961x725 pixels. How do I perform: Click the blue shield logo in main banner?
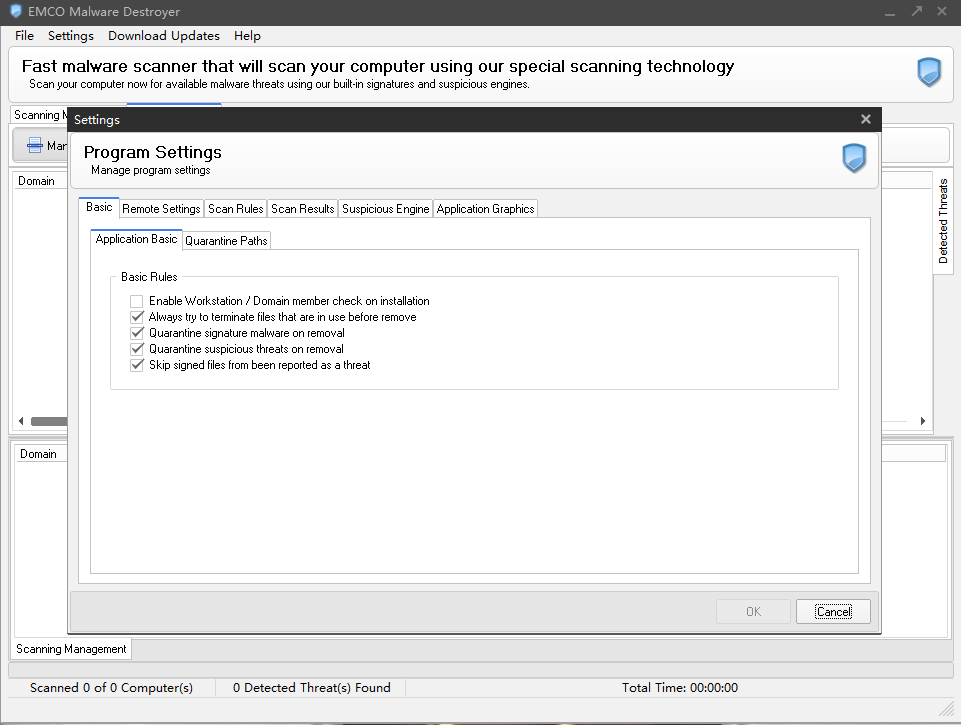pyautogui.click(x=929, y=72)
